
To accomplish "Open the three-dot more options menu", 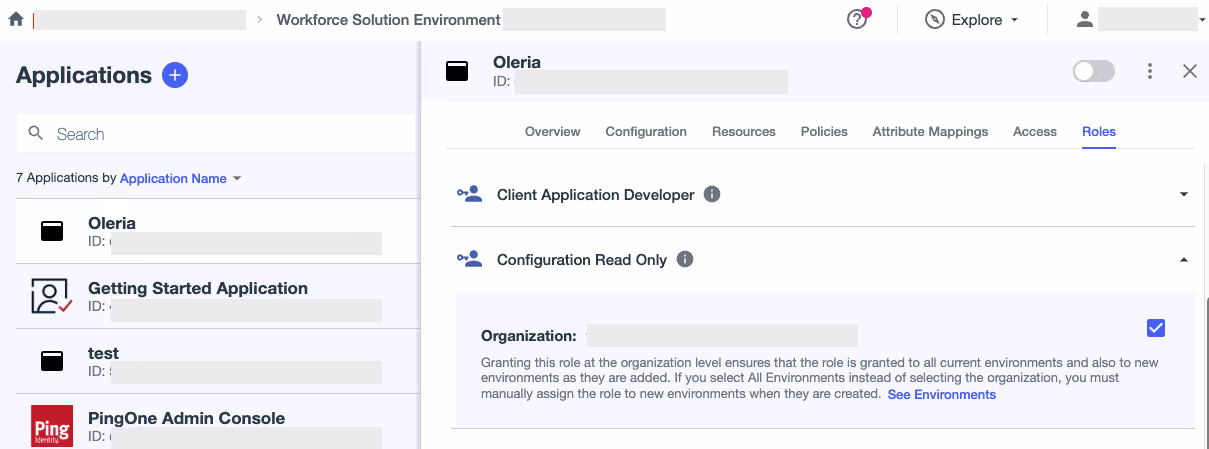I will point(1150,71).
